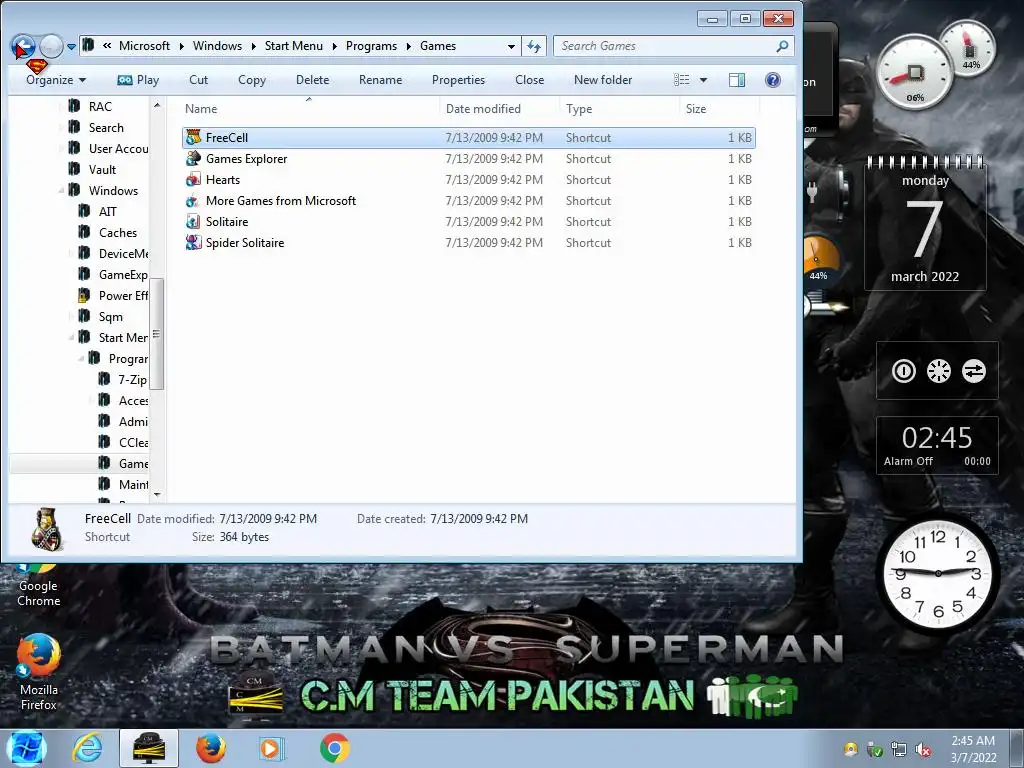This screenshot has height=768, width=1024.
Task: Click the Back navigation arrow button
Action: (23, 46)
